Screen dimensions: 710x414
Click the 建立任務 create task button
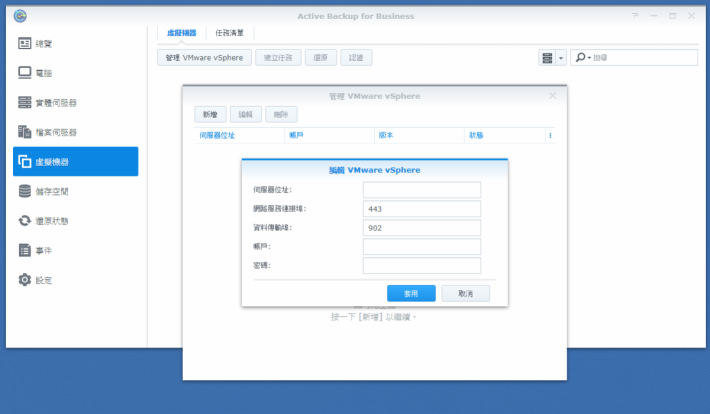pyautogui.click(x=278, y=58)
